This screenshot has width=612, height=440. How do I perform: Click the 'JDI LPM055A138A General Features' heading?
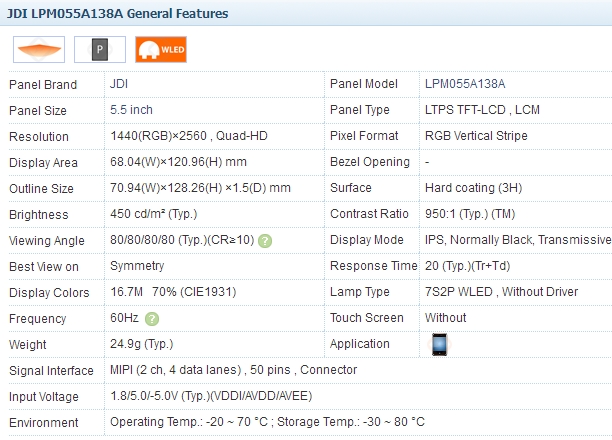click(117, 14)
